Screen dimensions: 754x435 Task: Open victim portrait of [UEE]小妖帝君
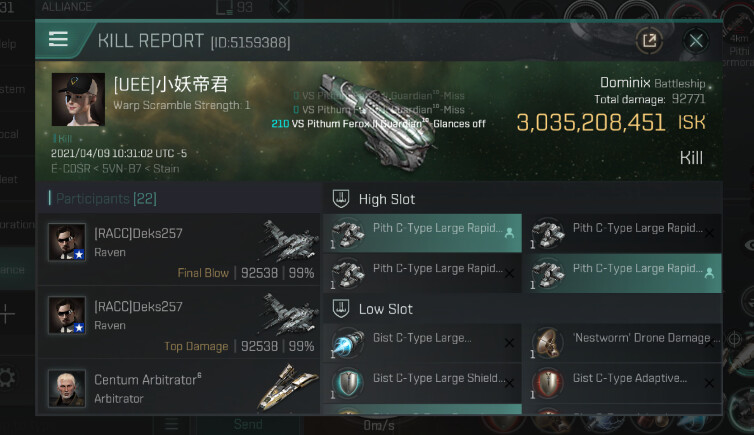tap(78, 99)
